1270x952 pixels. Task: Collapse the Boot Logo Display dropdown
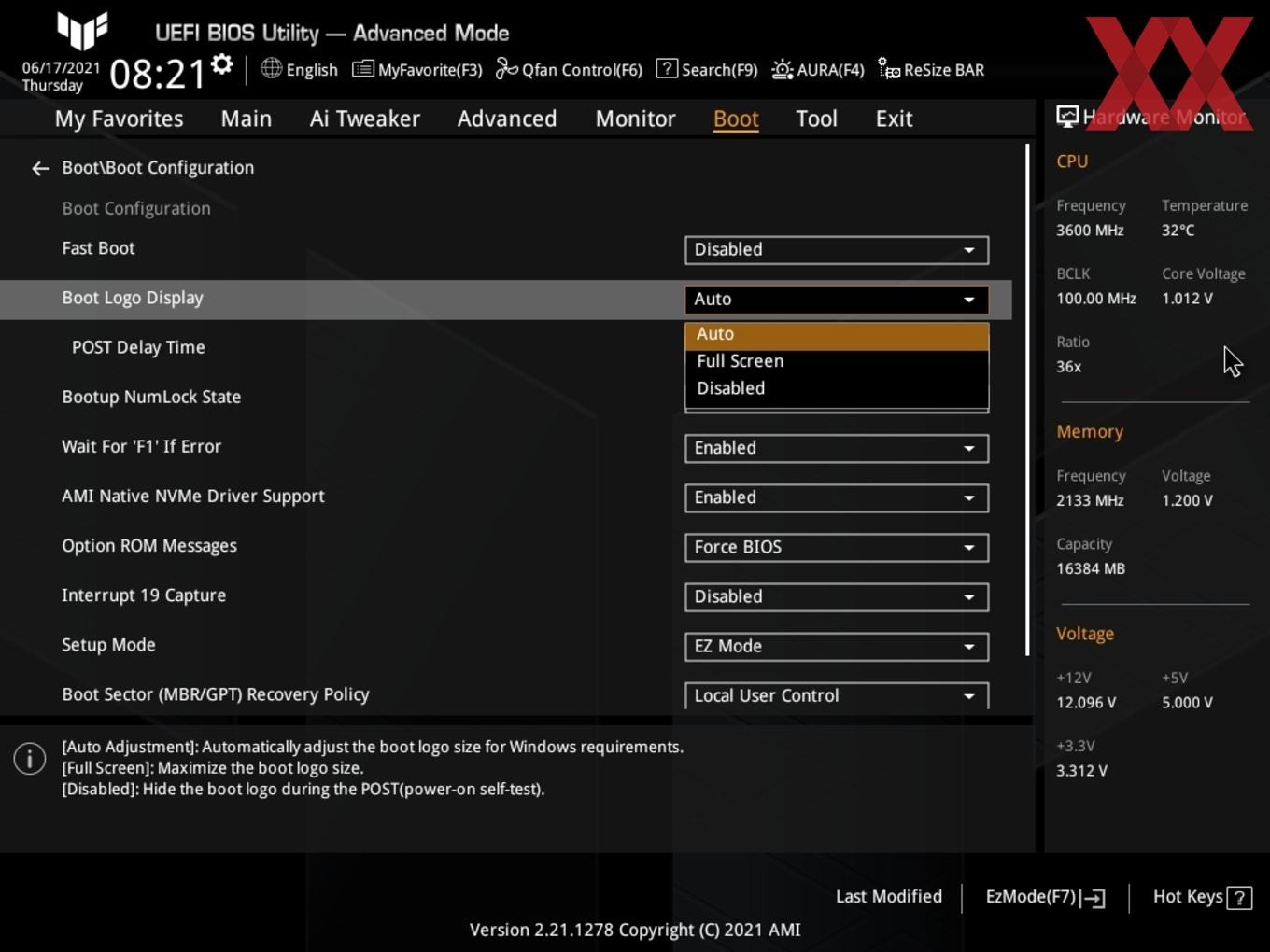tap(837, 300)
